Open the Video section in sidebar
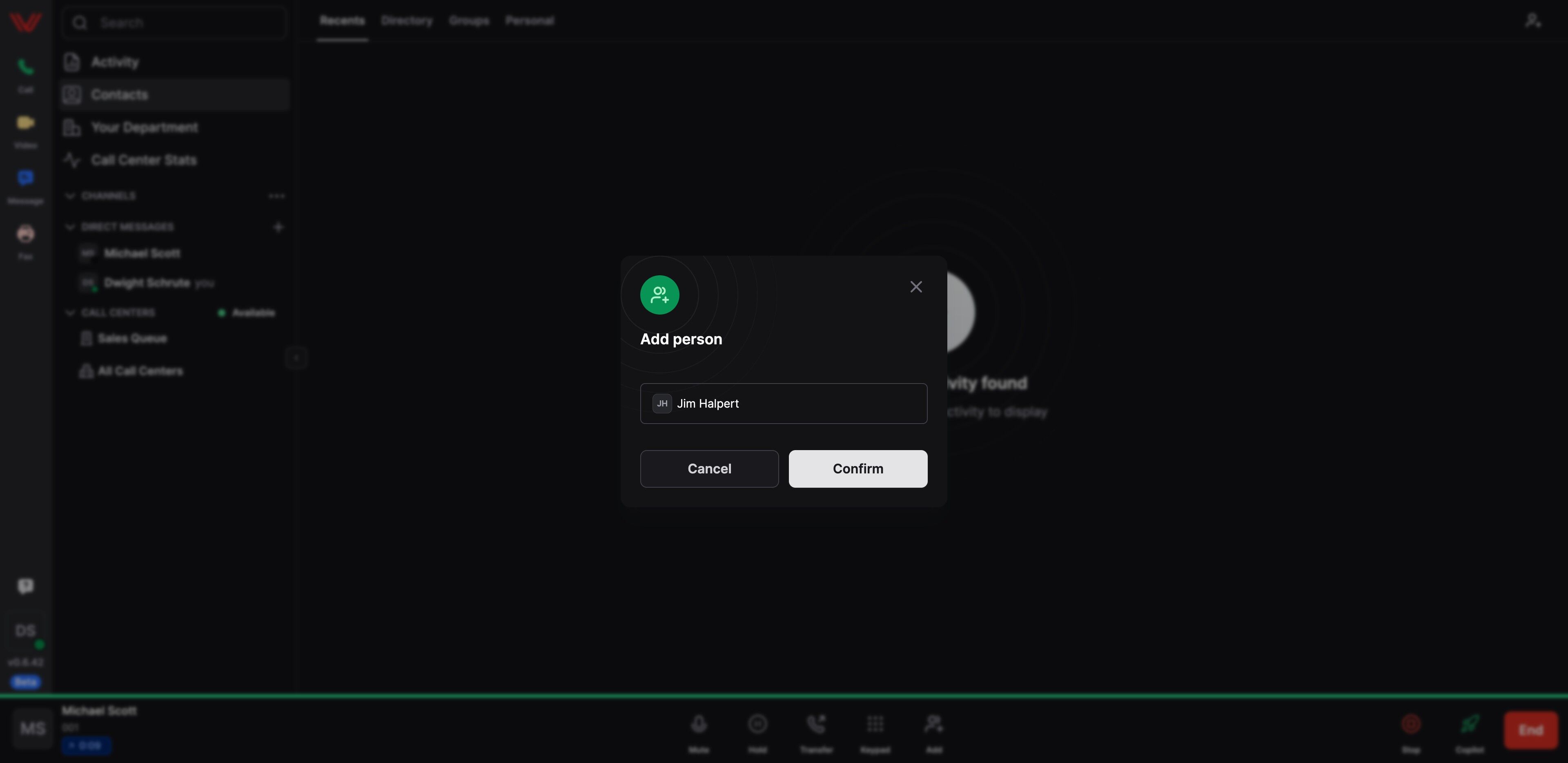This screenshot has height=763, width=1568. click(x=26, y=130)
